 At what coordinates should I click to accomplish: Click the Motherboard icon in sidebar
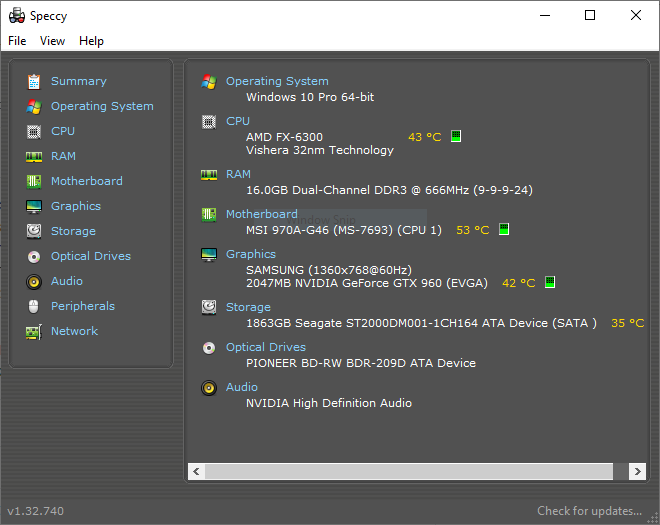pyautogui.click(x=34, y=181)
